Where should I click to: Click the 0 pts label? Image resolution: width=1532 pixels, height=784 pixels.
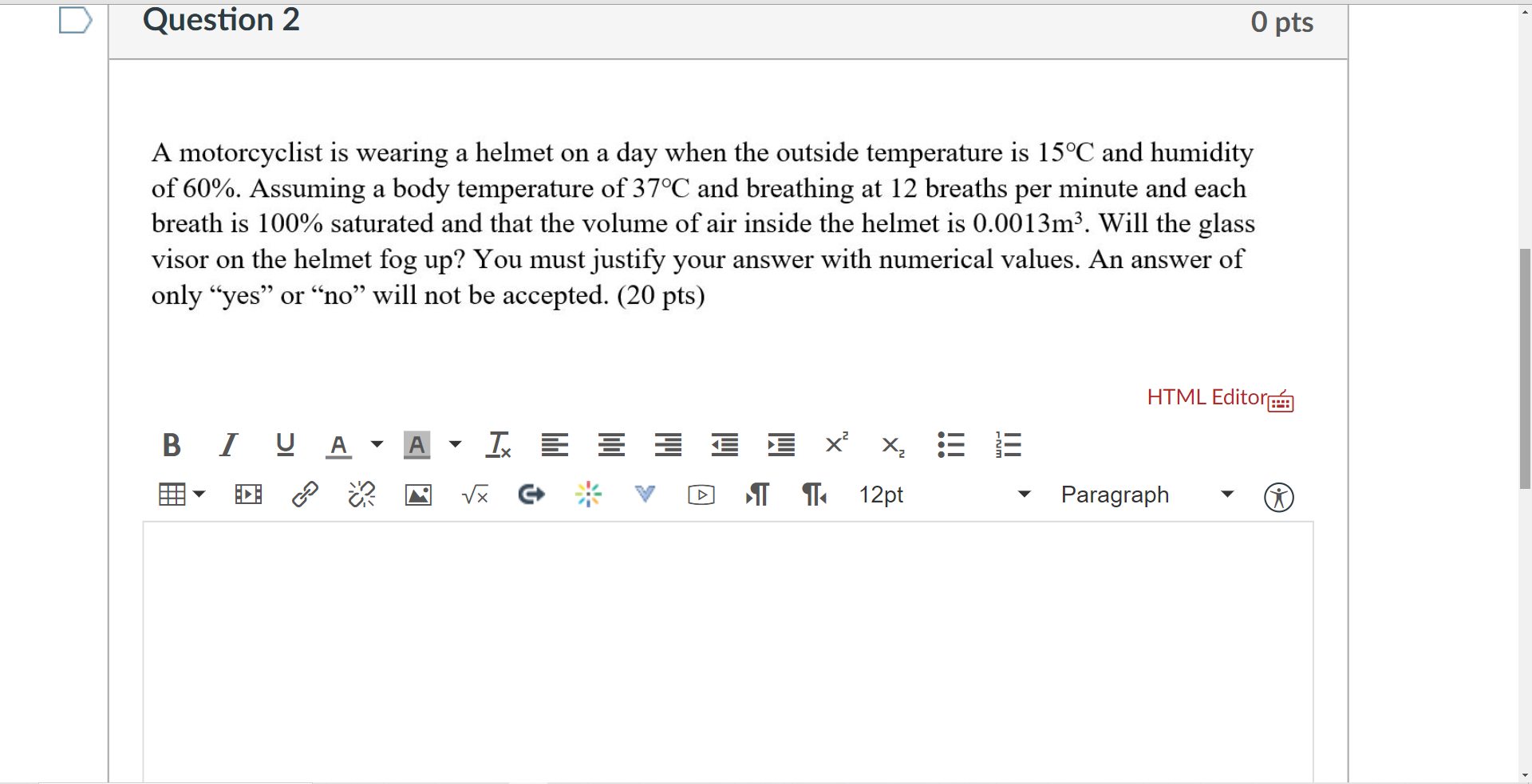point(1281,22)
